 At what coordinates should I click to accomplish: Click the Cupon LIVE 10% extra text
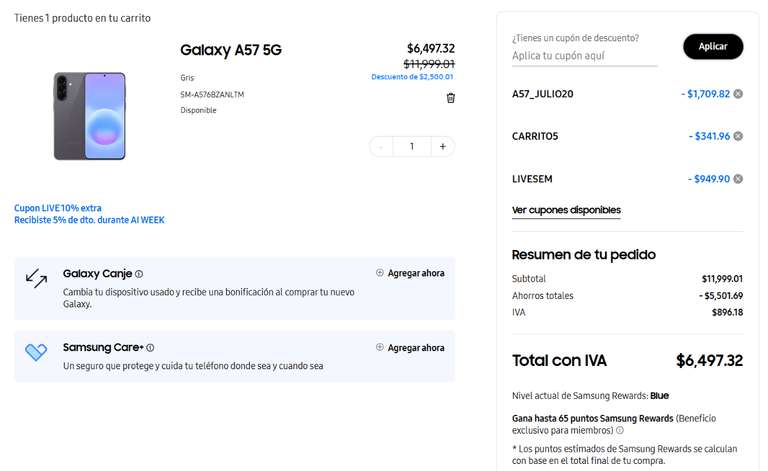pos(58,208)
